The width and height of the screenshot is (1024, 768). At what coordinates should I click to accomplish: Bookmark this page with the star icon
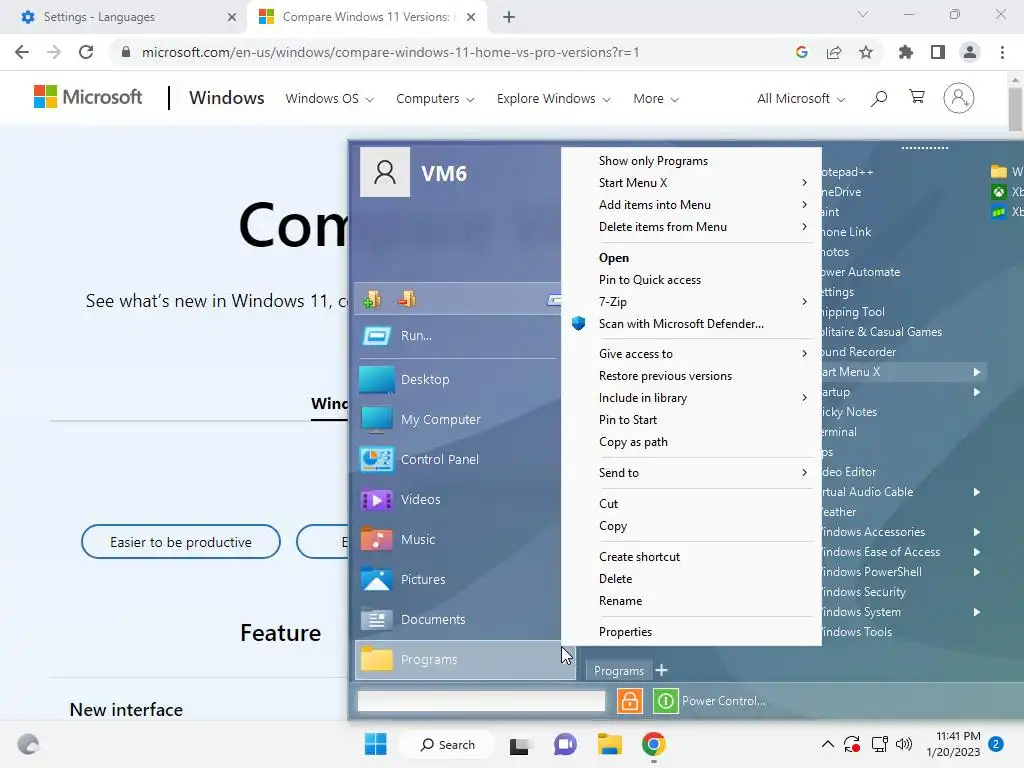(866, 52)
